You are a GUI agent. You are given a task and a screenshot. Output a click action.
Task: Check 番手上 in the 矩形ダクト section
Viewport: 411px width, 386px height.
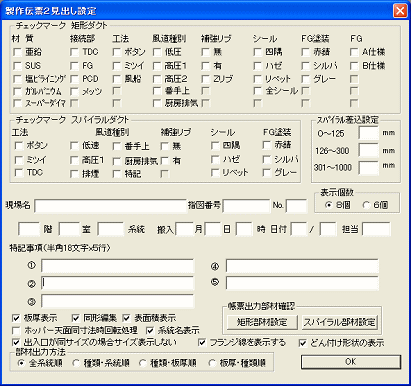coord(157,91)
